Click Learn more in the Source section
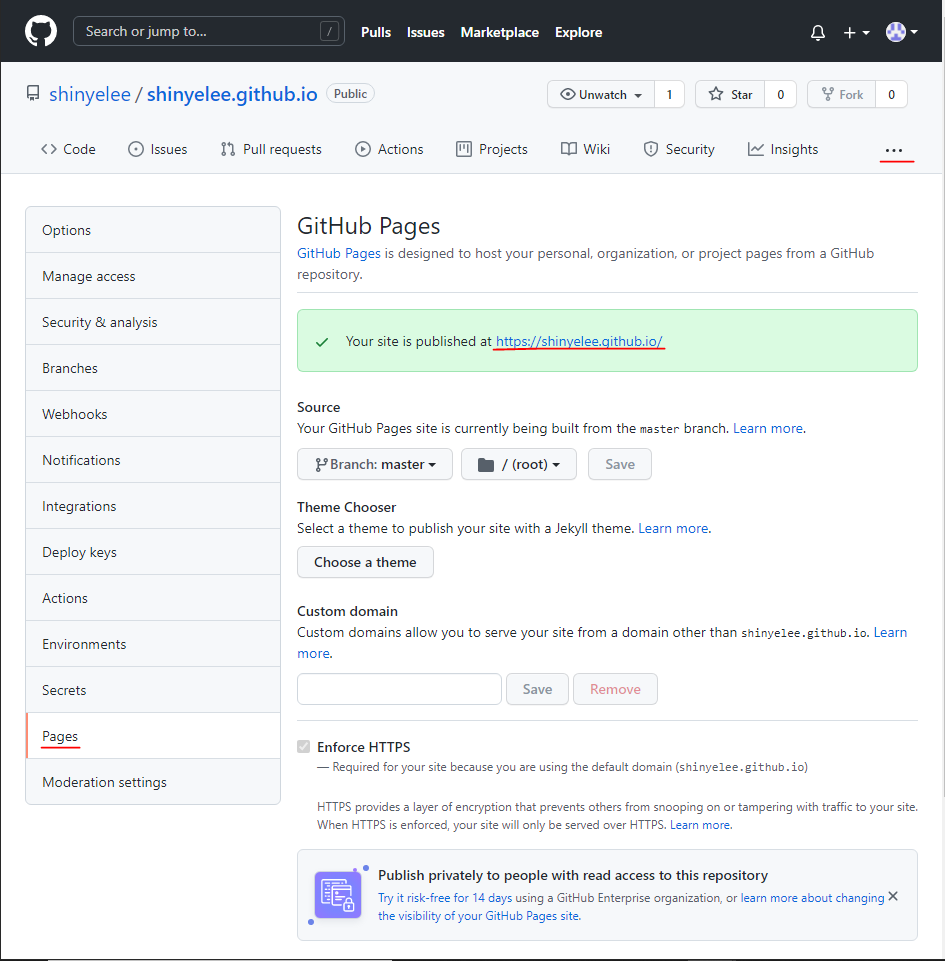This screenshot has width=945, height=961. (x=768, y=428)
